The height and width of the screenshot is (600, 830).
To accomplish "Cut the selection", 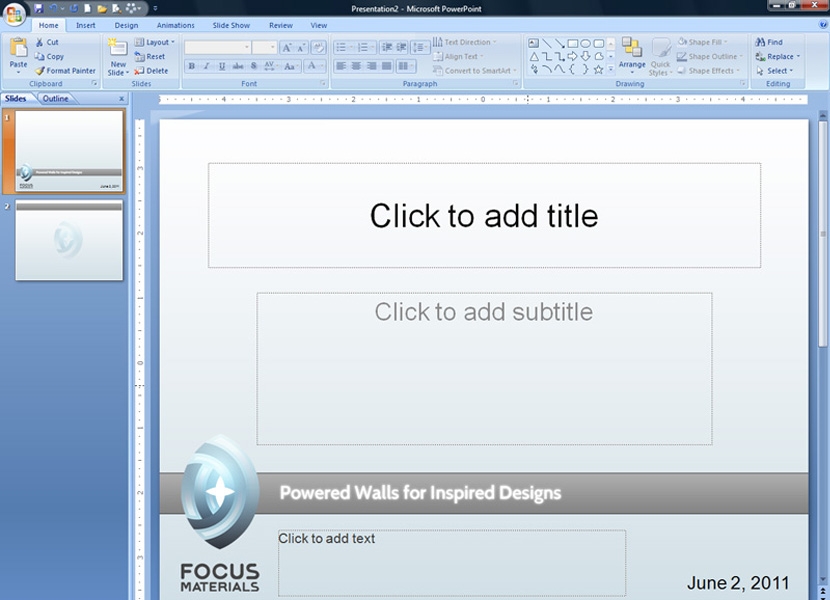I will click(47, 42).
